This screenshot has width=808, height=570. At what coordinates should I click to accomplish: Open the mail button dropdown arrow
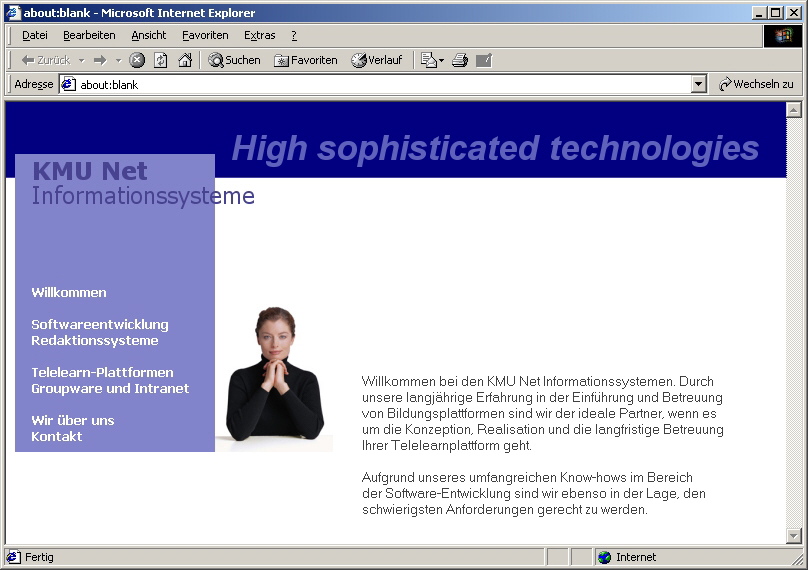point(442,60)
